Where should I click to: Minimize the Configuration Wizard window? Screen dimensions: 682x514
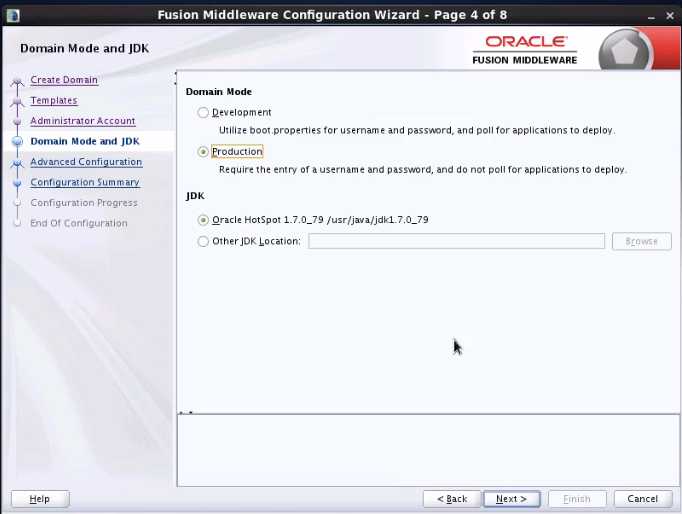[x=651, y=16]
